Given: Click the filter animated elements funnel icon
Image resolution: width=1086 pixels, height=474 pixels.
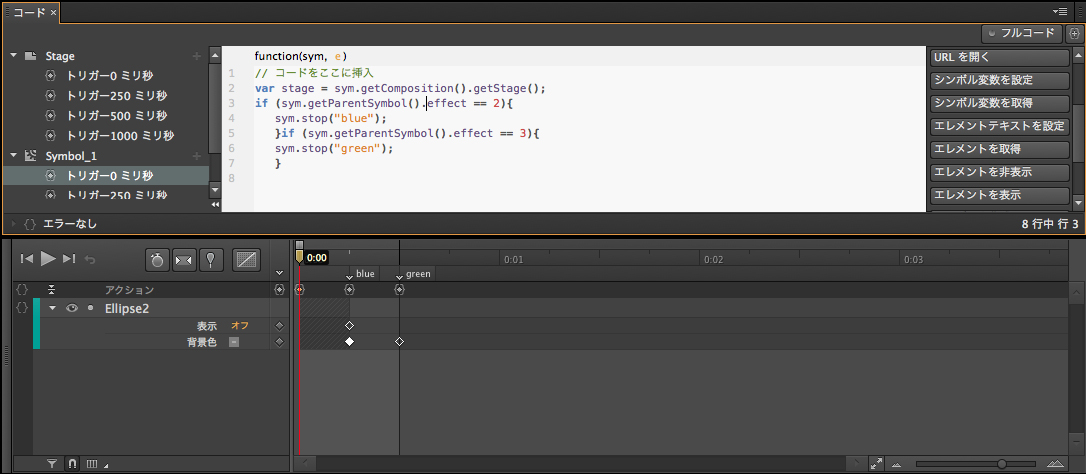Looking at the screenshot, I should tap(51, 464).
